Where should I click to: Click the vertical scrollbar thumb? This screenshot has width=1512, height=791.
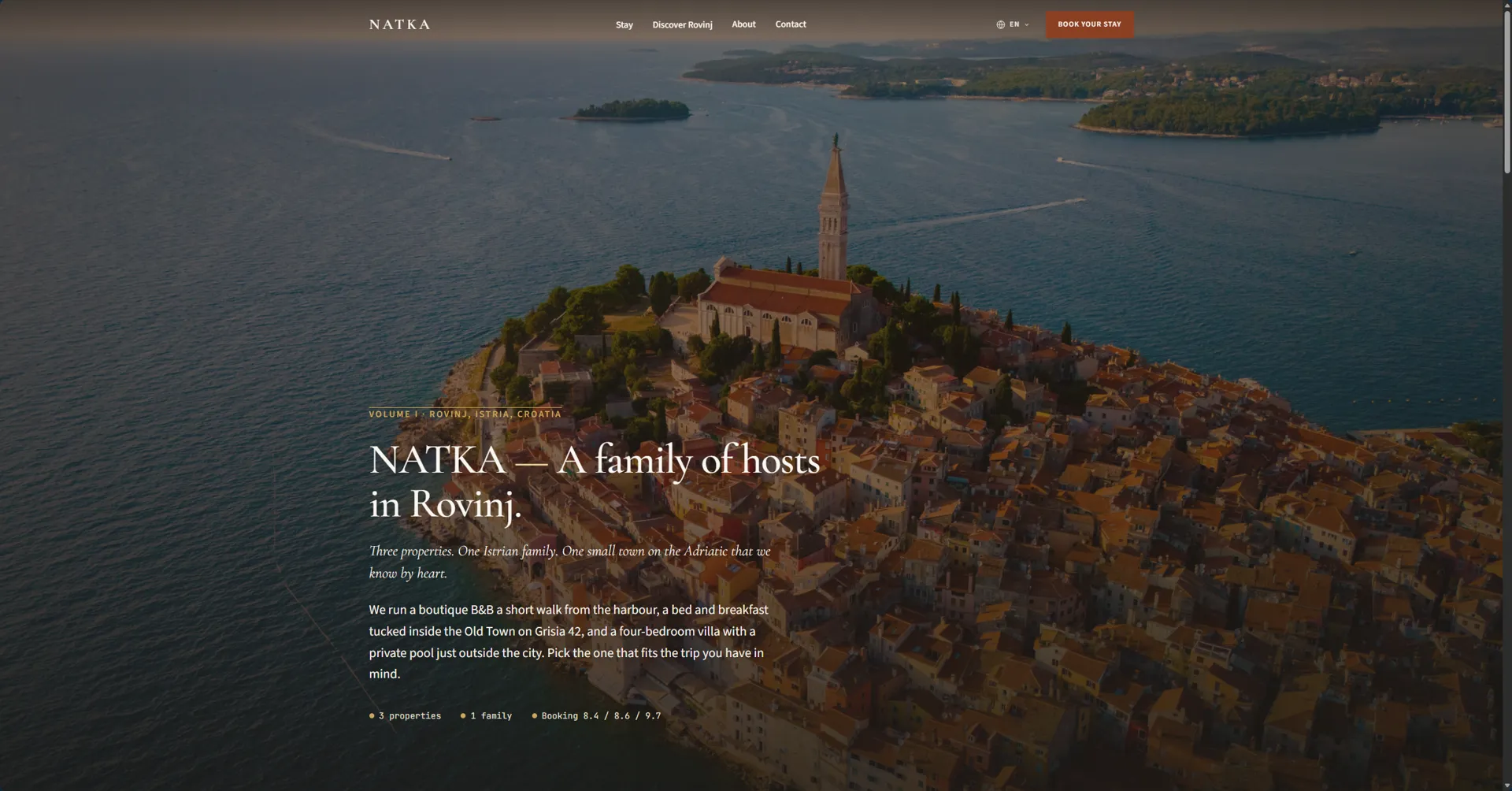1506,91
